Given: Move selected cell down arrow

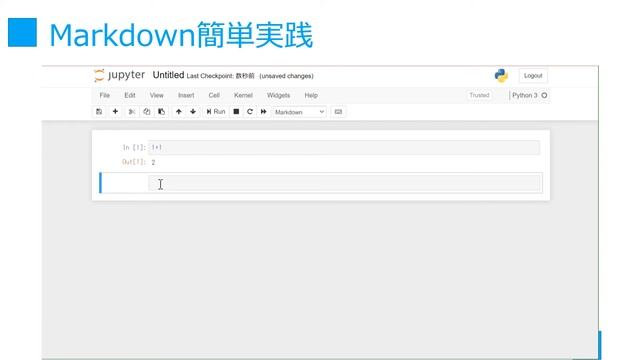Looking at the screenshot, I should pos(193,111).
